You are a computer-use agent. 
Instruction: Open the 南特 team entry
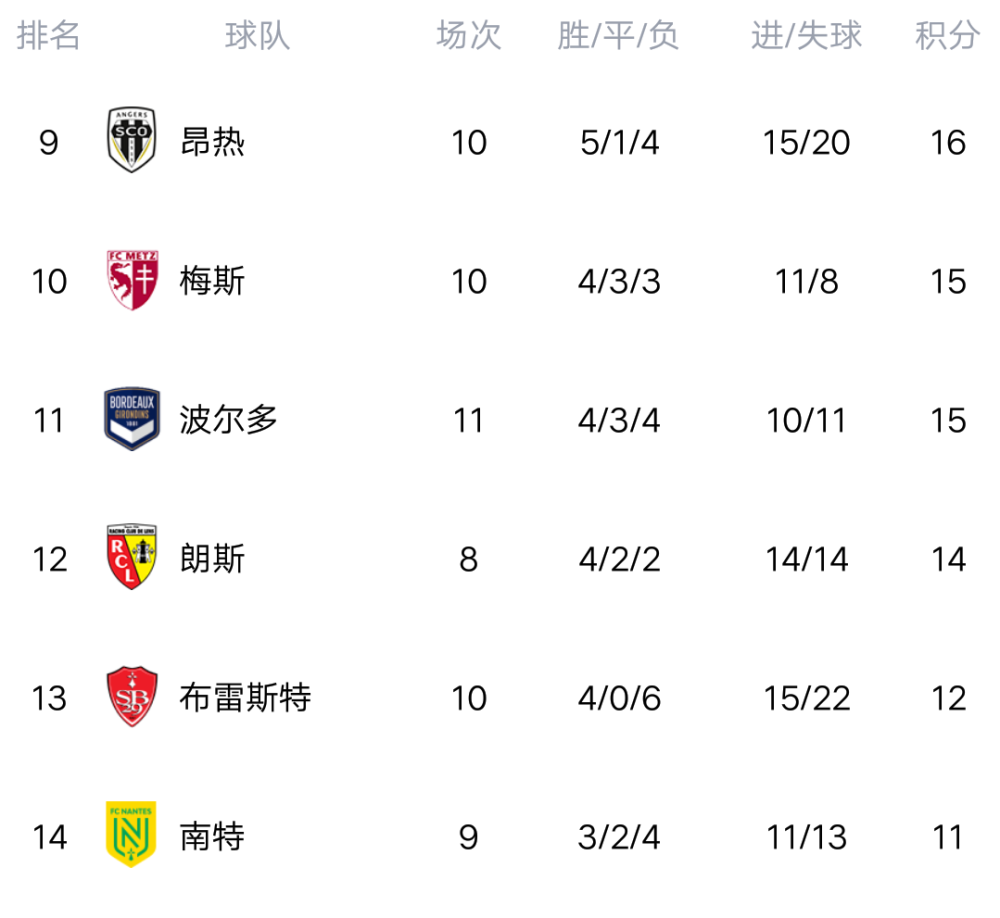coord(212,836)
